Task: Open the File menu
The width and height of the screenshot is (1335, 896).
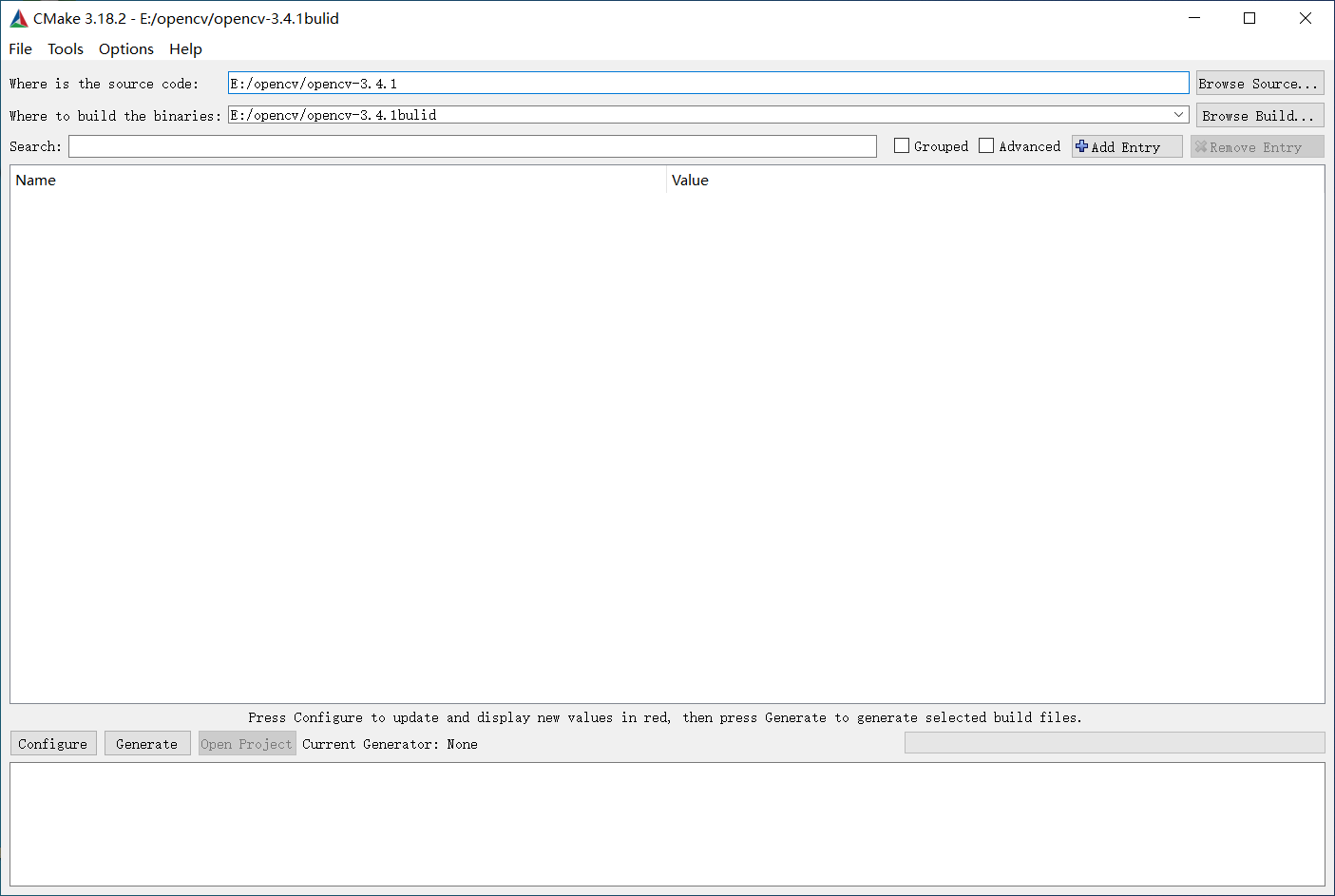Action: 20,49
